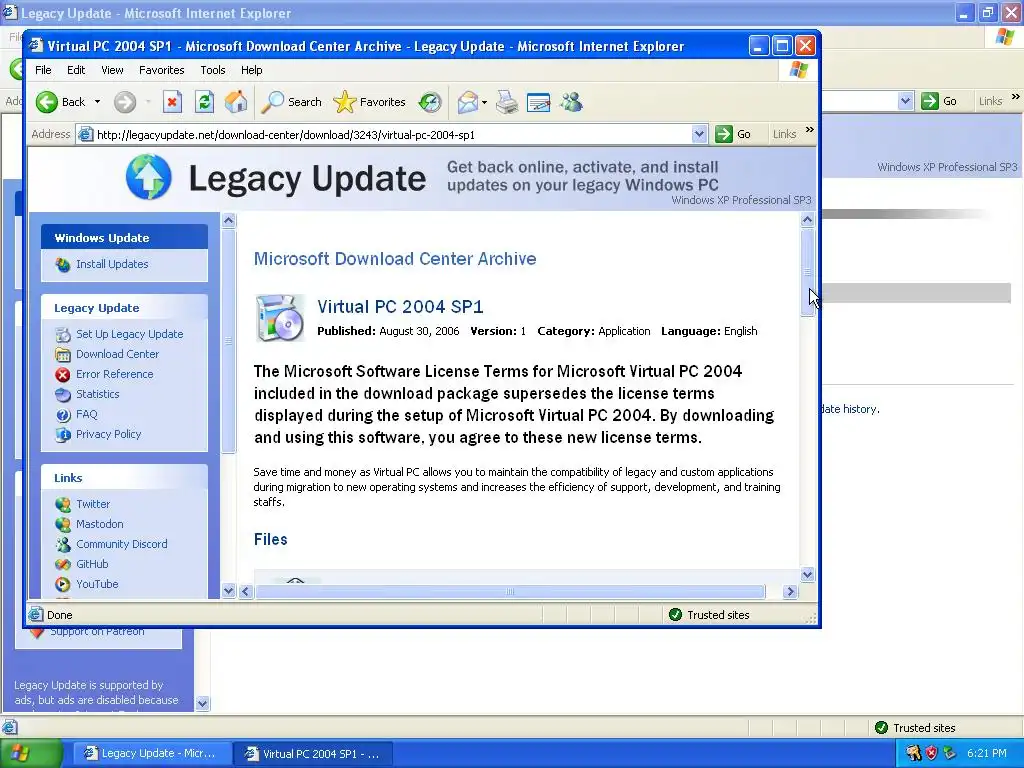
Task: Click the Home icon in toolbar
Action: tap(236, 102)
